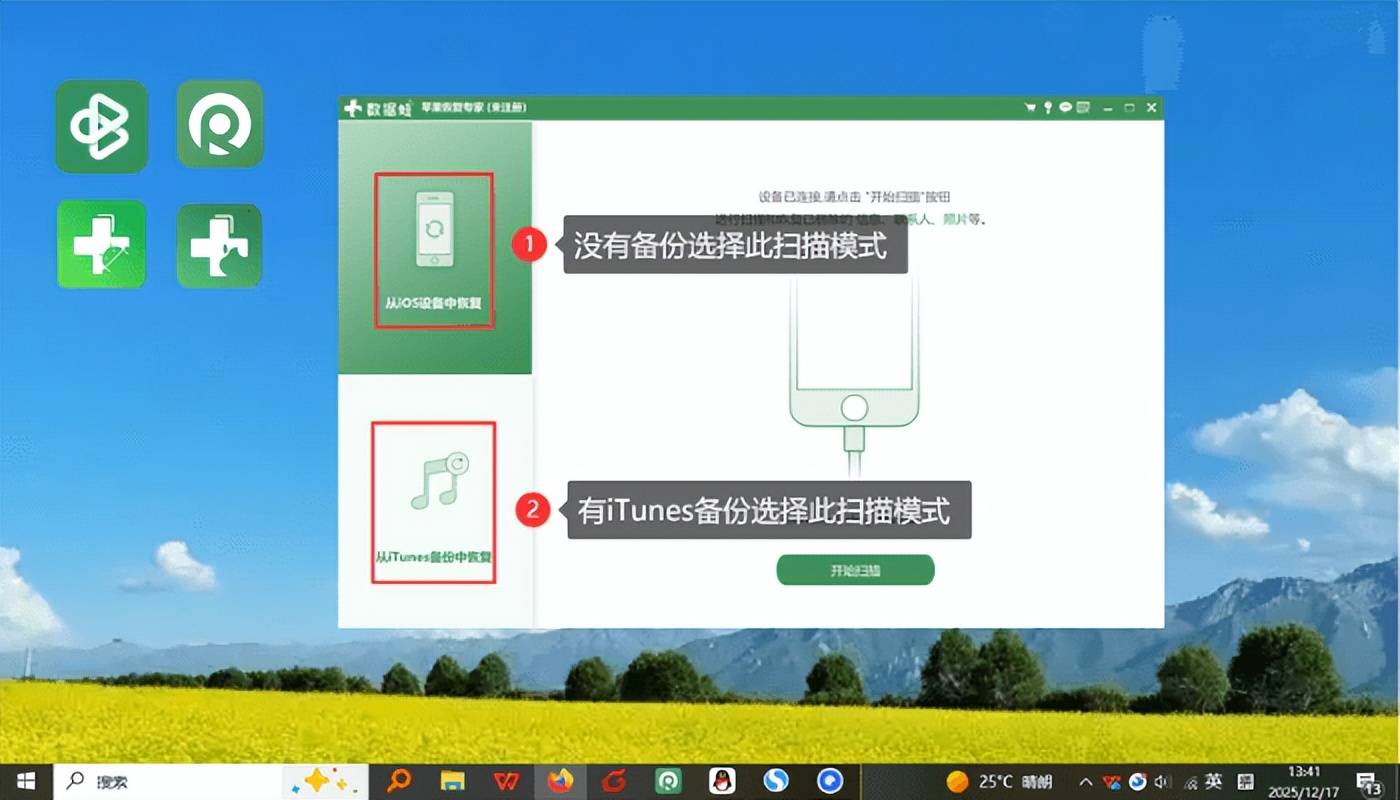Switch to Firefox in taskbar

pyautogui.click(x=560, y=781)
